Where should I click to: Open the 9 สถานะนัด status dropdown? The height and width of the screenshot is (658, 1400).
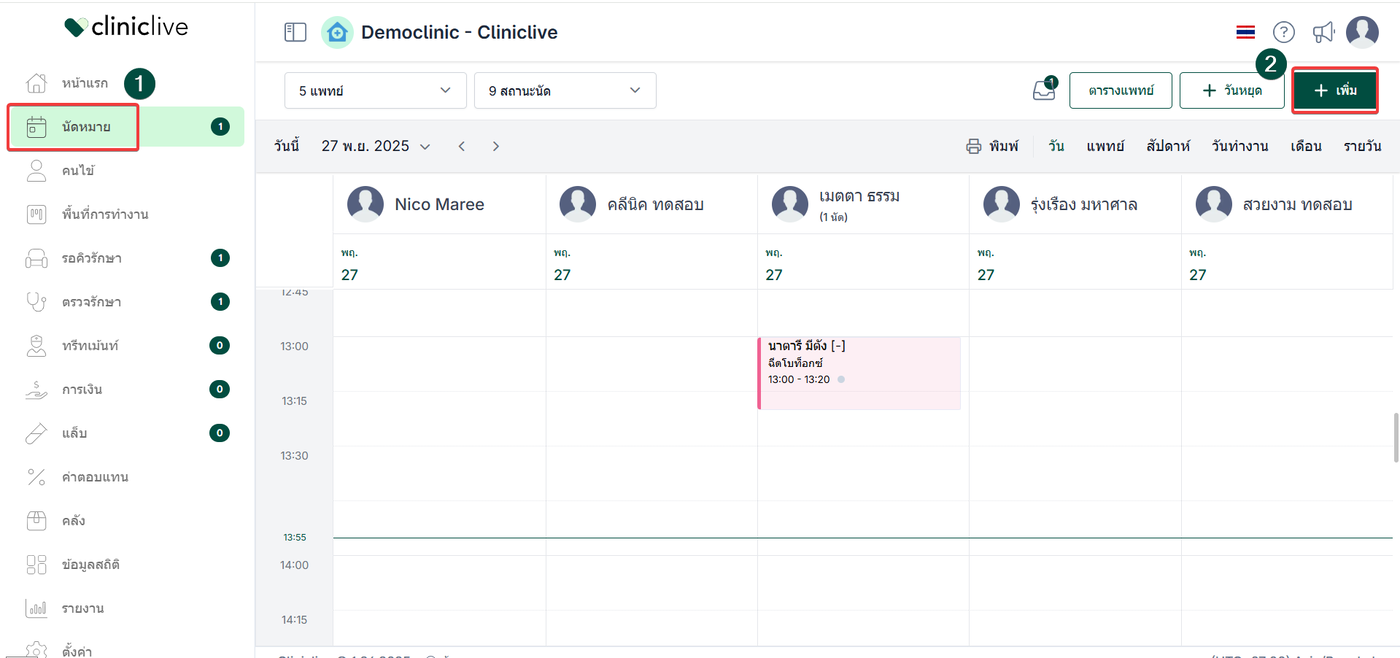[x=564, y=90]
